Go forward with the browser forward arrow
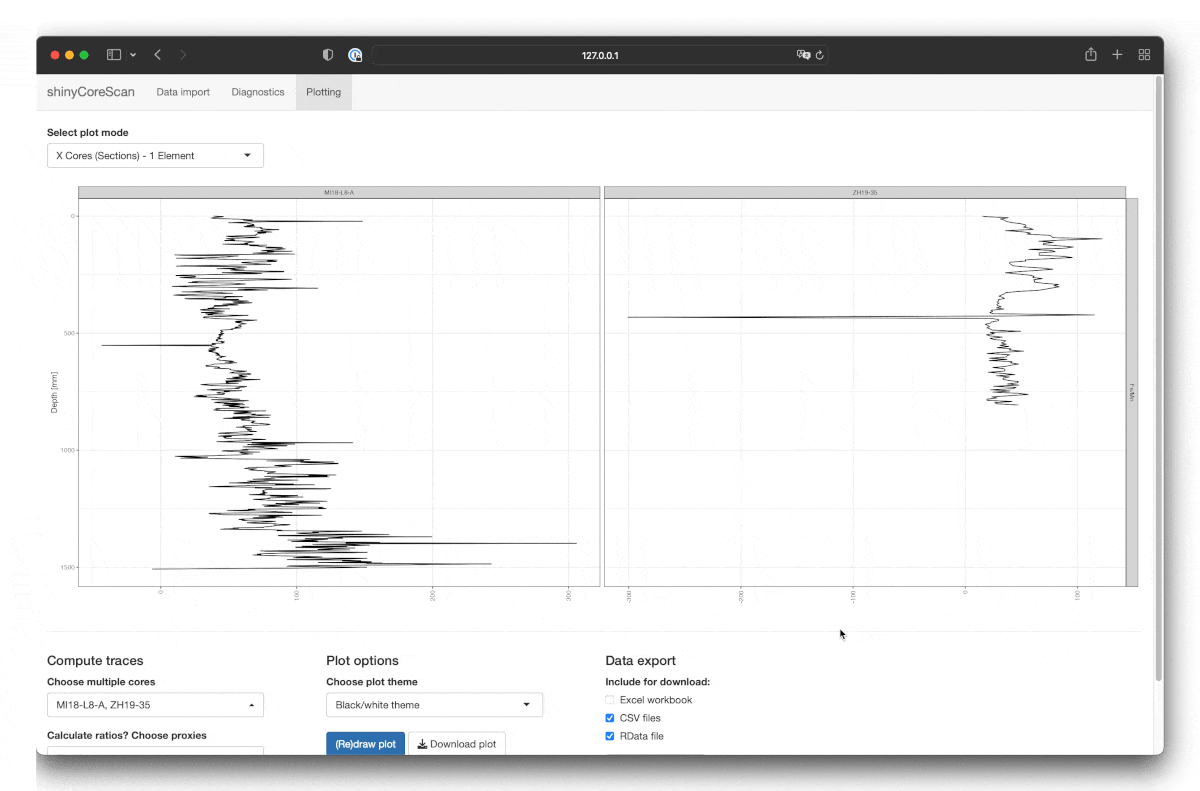Image resolution: width=1200 pixels, height=791 pixels. click(x=183, y=55)
